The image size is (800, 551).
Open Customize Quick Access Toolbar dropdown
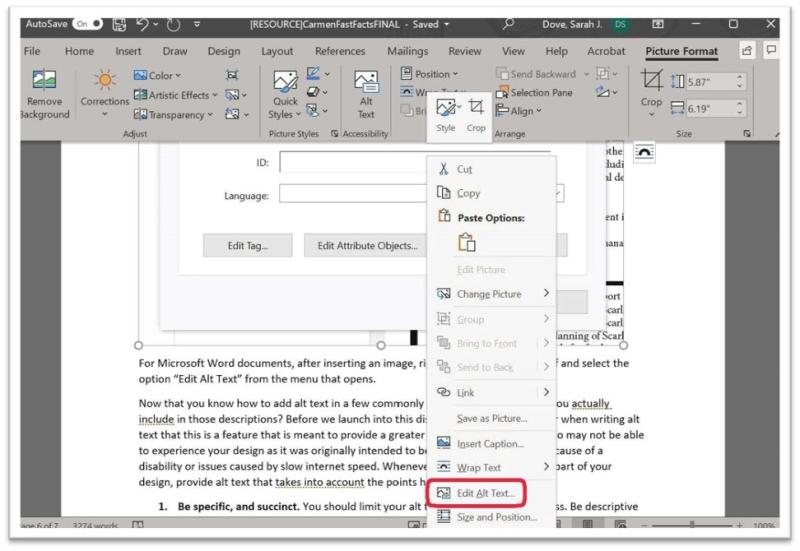point(197,24)
